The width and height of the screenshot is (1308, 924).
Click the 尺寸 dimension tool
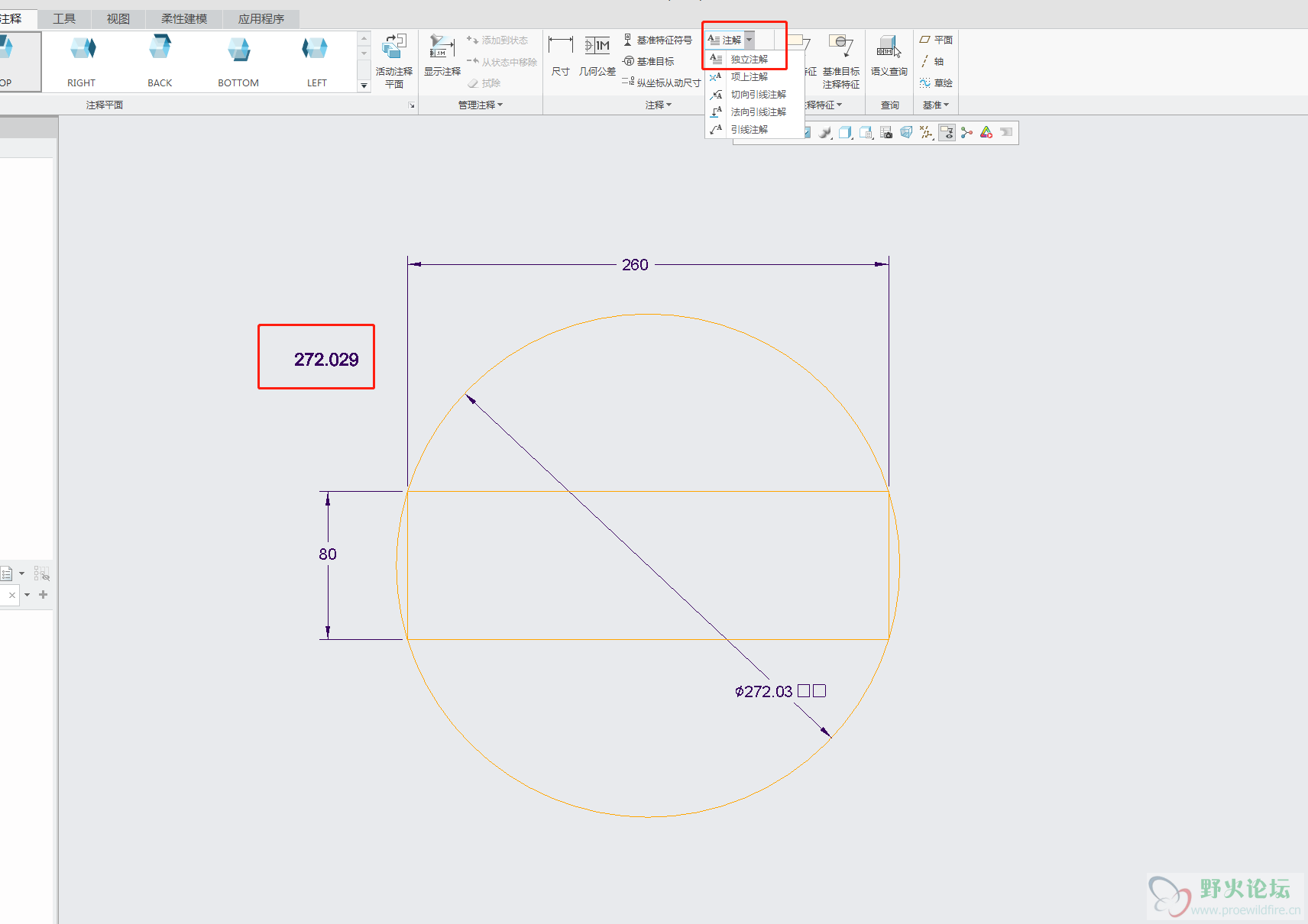[x=560, y=56]
